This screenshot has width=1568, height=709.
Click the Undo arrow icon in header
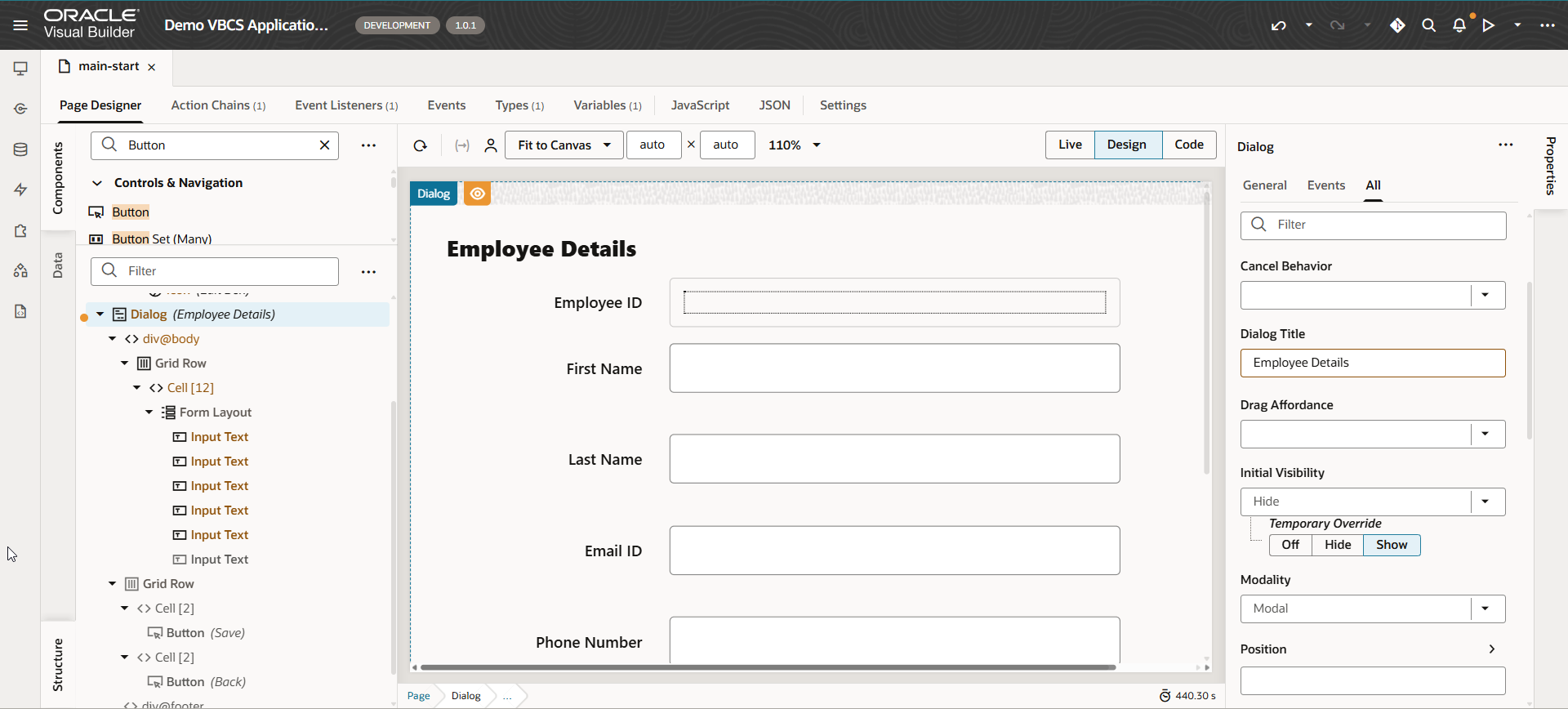click(1279, 25)
